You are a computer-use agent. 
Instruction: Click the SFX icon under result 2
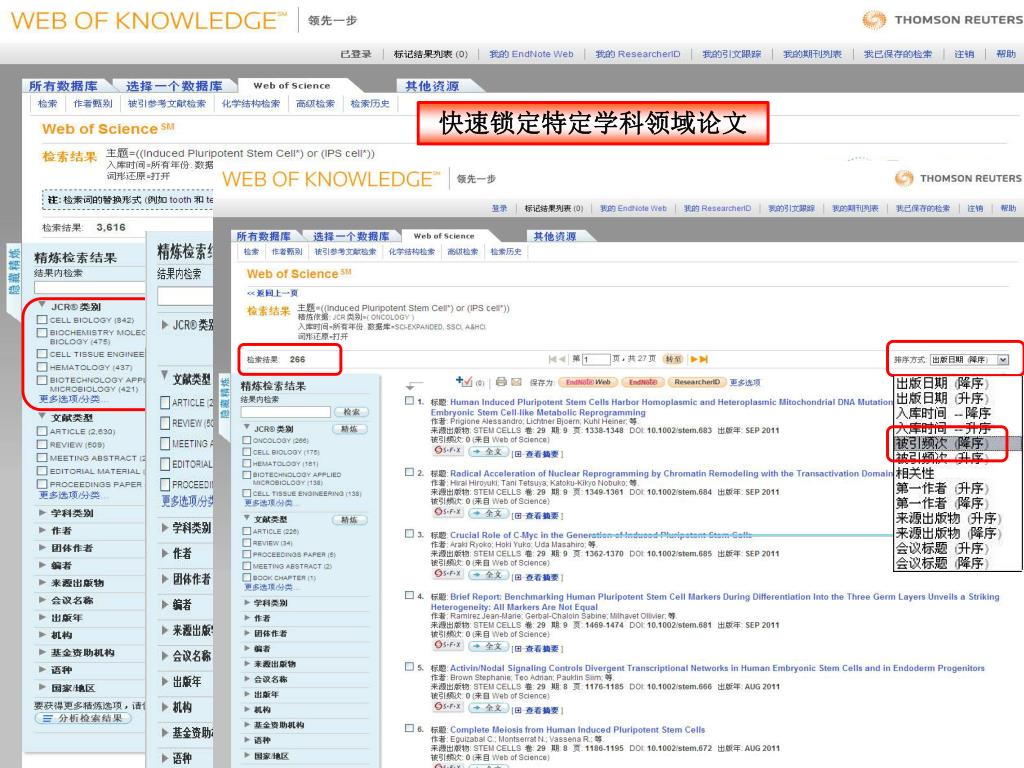coord(448,512)
